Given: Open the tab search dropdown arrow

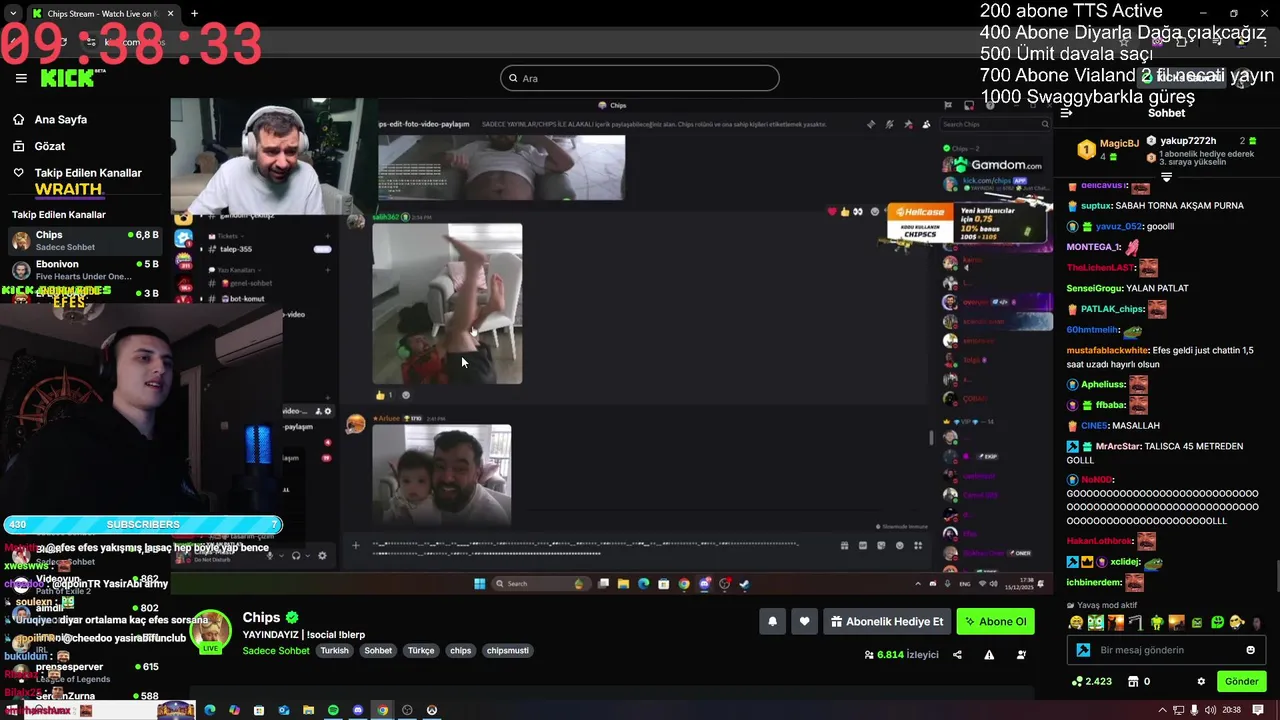Looking at the screenshot, I should coord(12,14).
